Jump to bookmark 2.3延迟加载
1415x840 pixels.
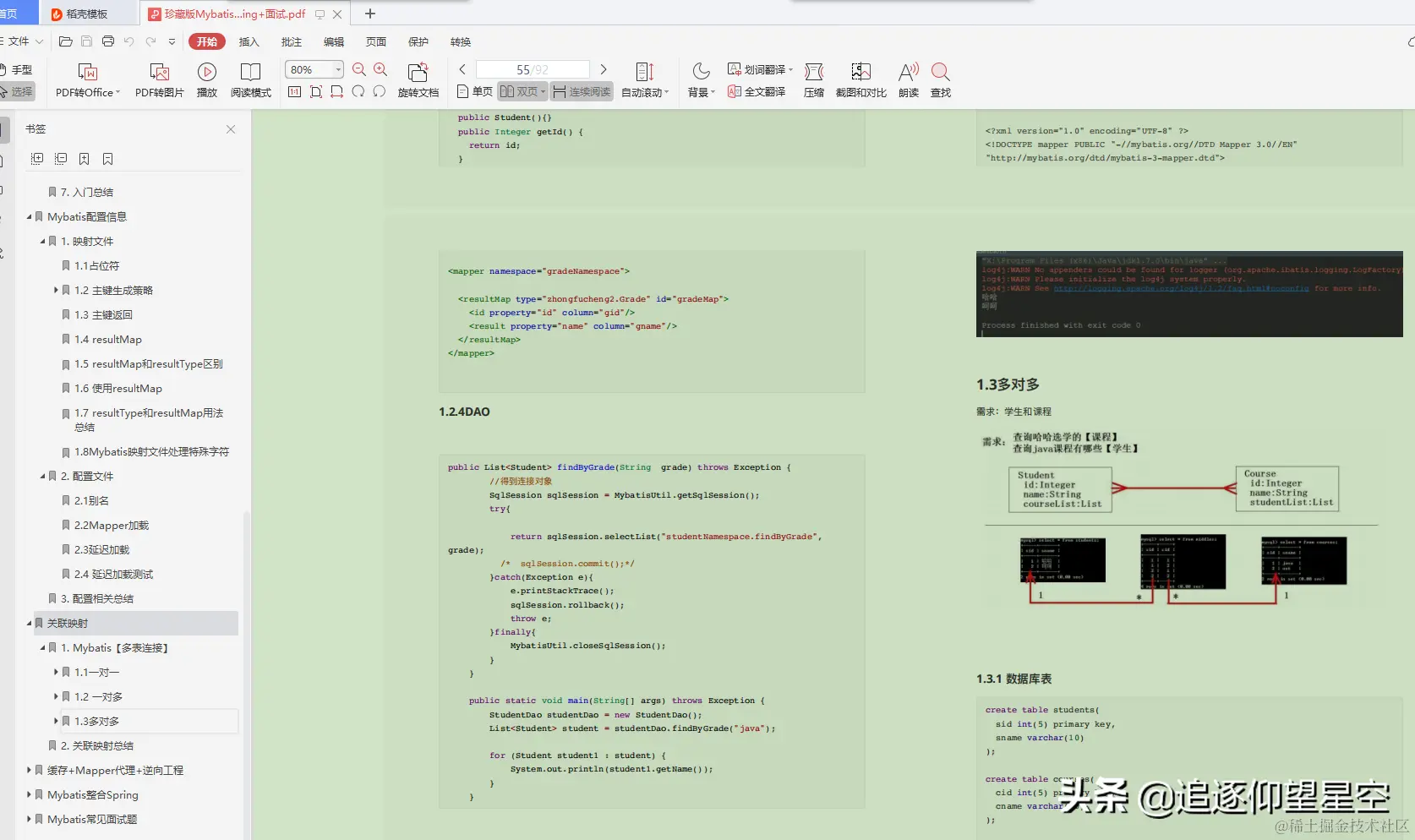(102, 550)
